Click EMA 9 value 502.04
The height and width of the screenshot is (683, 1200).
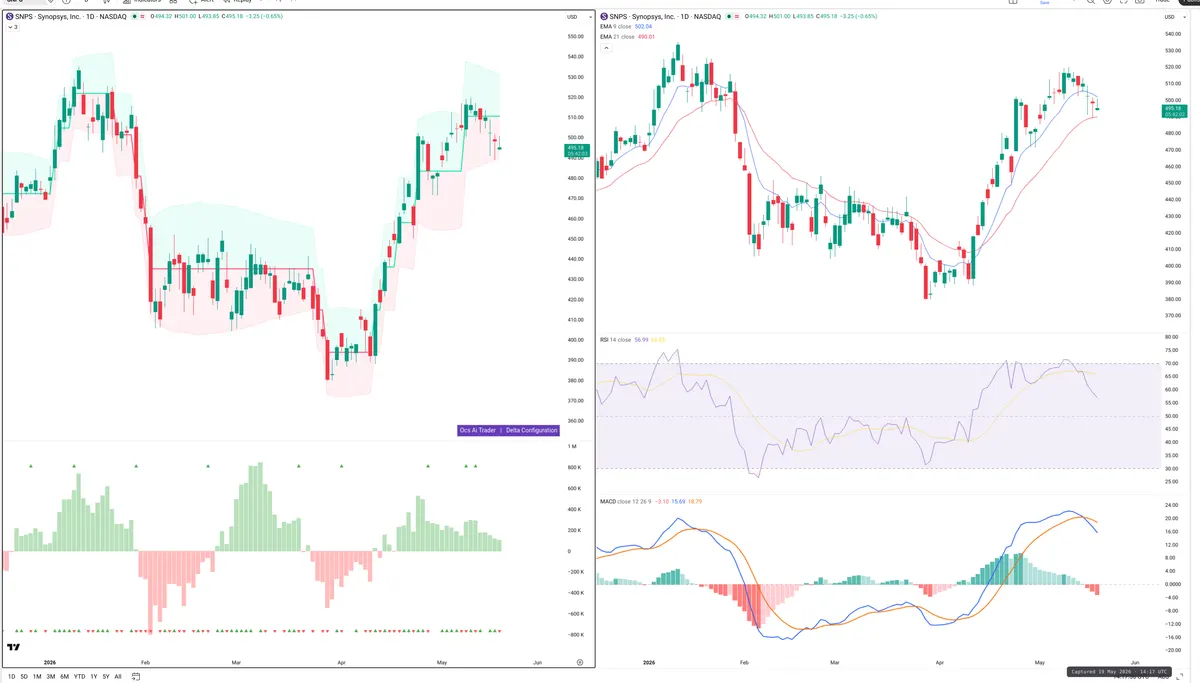pyautogui.click(x=644, y=27)
